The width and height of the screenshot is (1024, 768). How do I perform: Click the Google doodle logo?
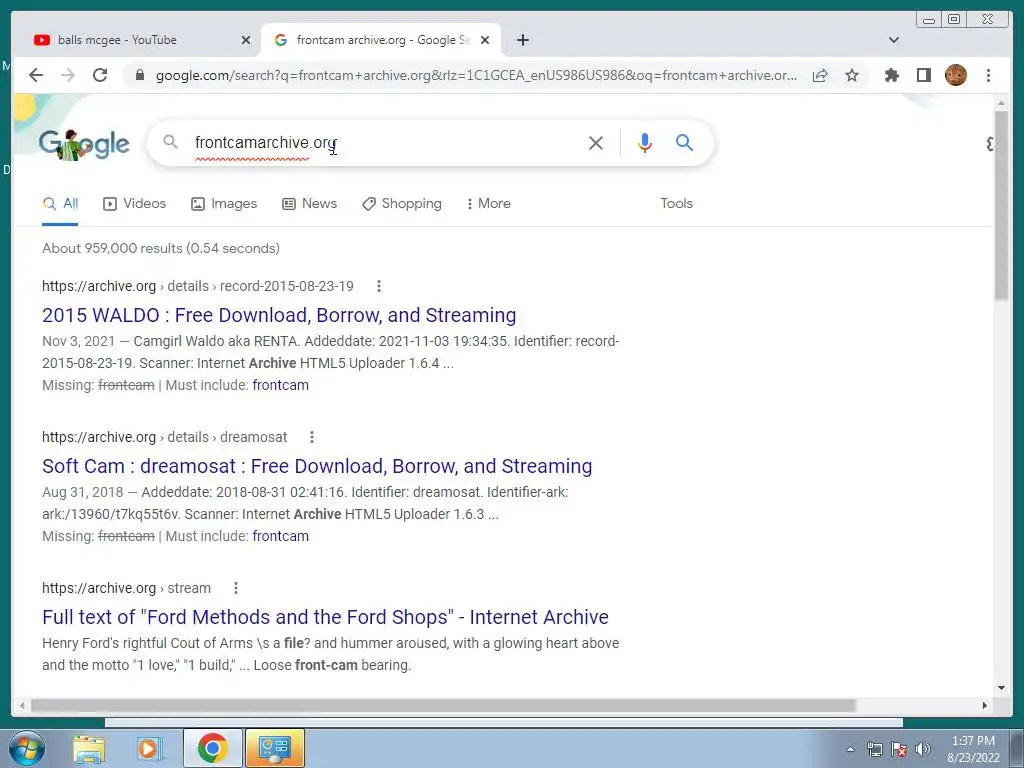(84, 144)
